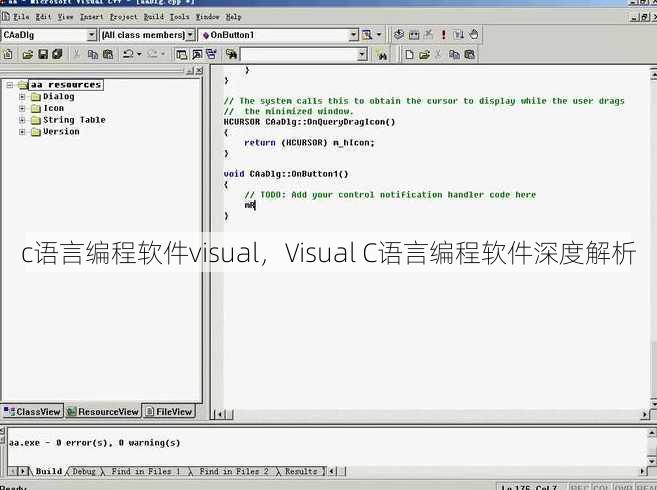Select the String Table tree item
The height and width of the screenshot is (490, 657).
[x=74, y=120]
